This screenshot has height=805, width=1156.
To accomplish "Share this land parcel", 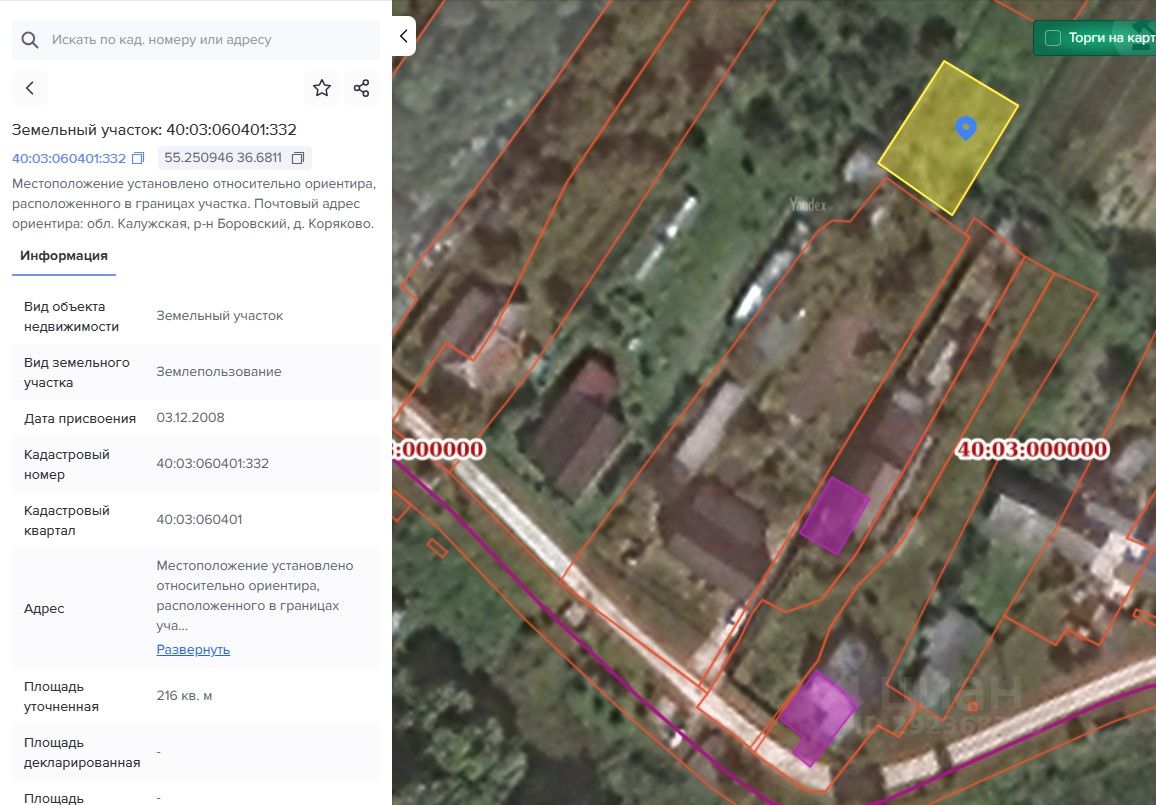I will [361, 88].
